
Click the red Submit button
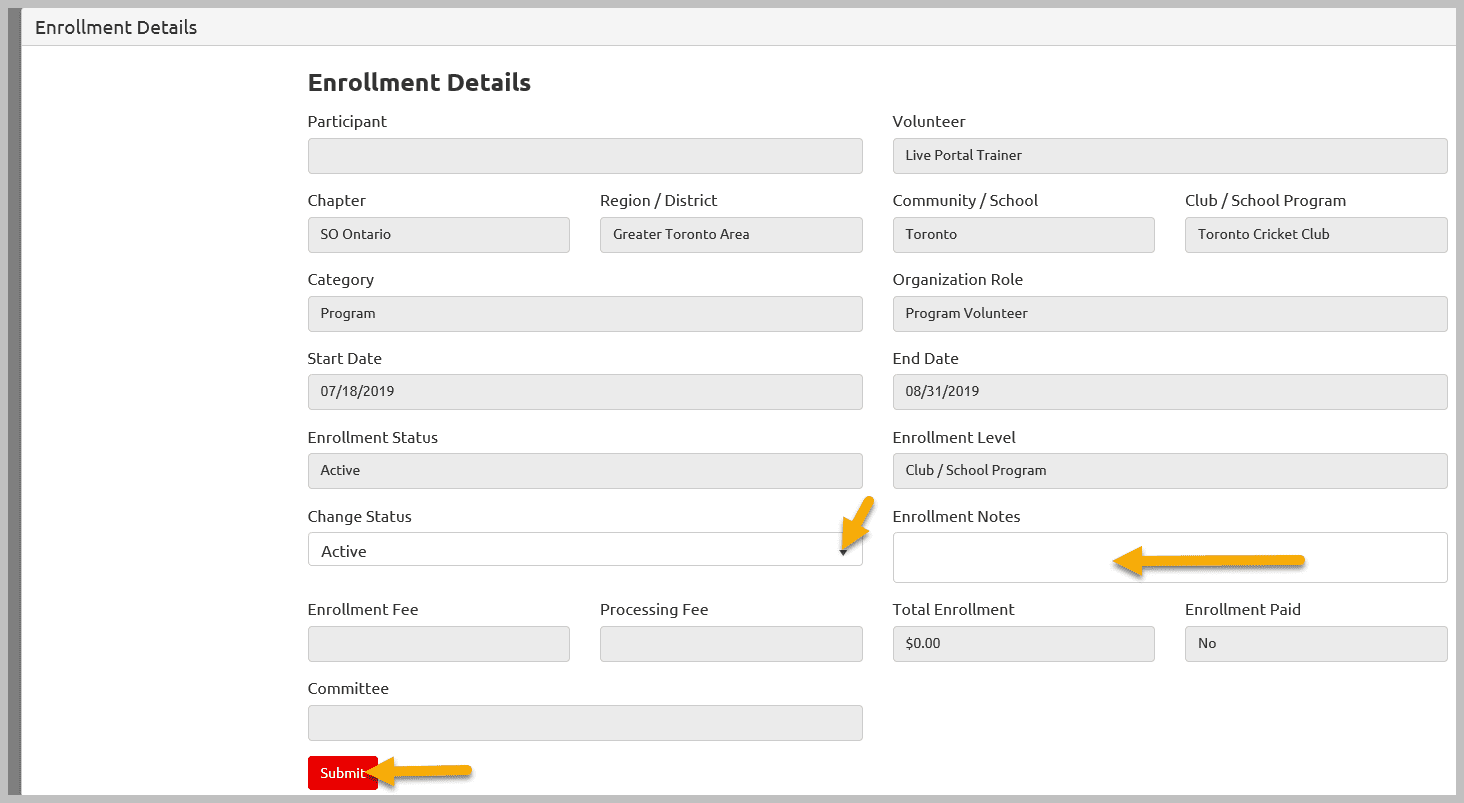[343, 773]
